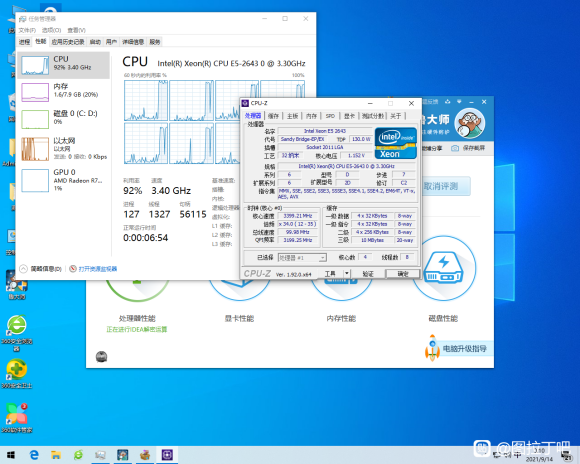The image size is (580, 464).
Task: Open the 打开资源监视器 link
Action: tap(98, 269)
